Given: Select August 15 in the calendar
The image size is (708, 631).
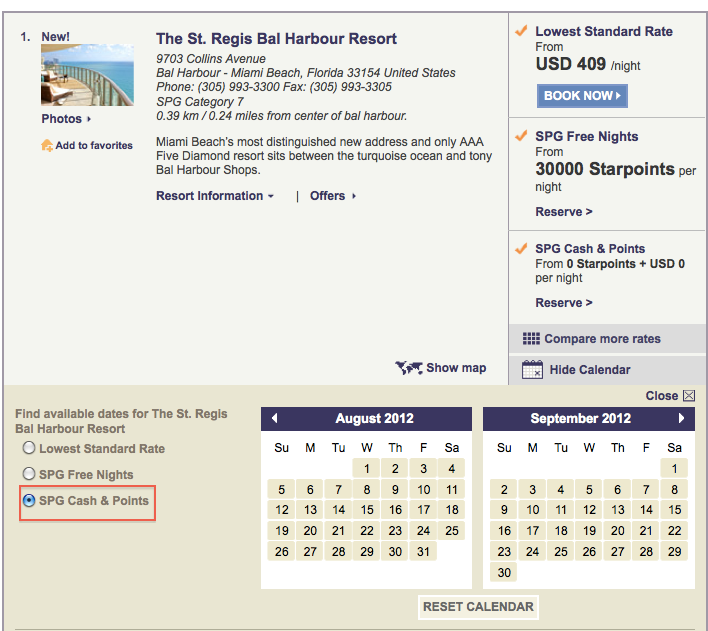Looking at the screenshot, I should pyautogui.click(x=367, y=510).
